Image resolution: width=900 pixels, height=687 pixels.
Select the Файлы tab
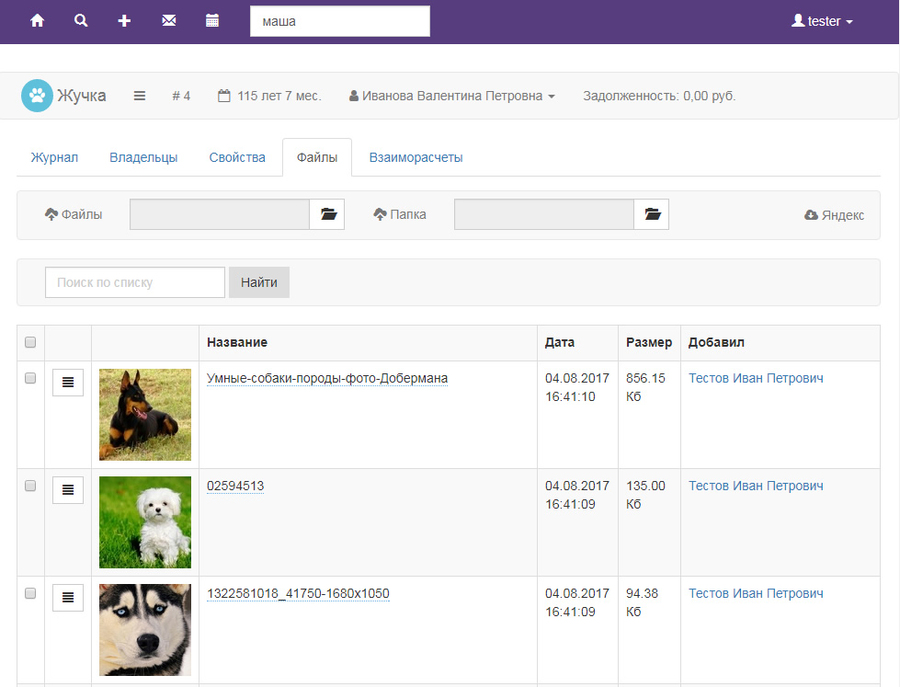(317, 157)
